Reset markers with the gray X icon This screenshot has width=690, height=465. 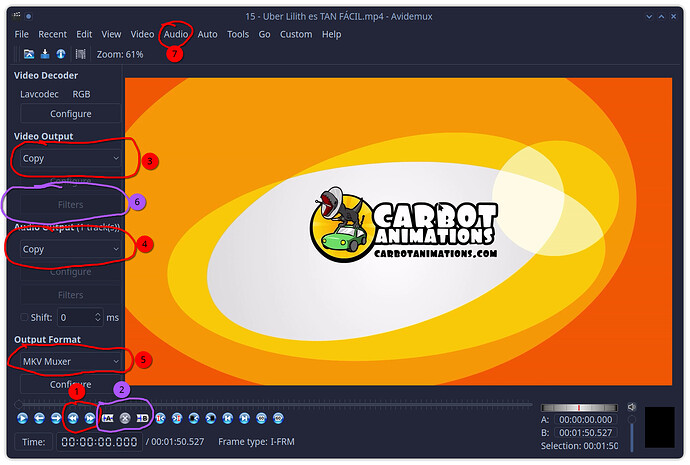125,418
